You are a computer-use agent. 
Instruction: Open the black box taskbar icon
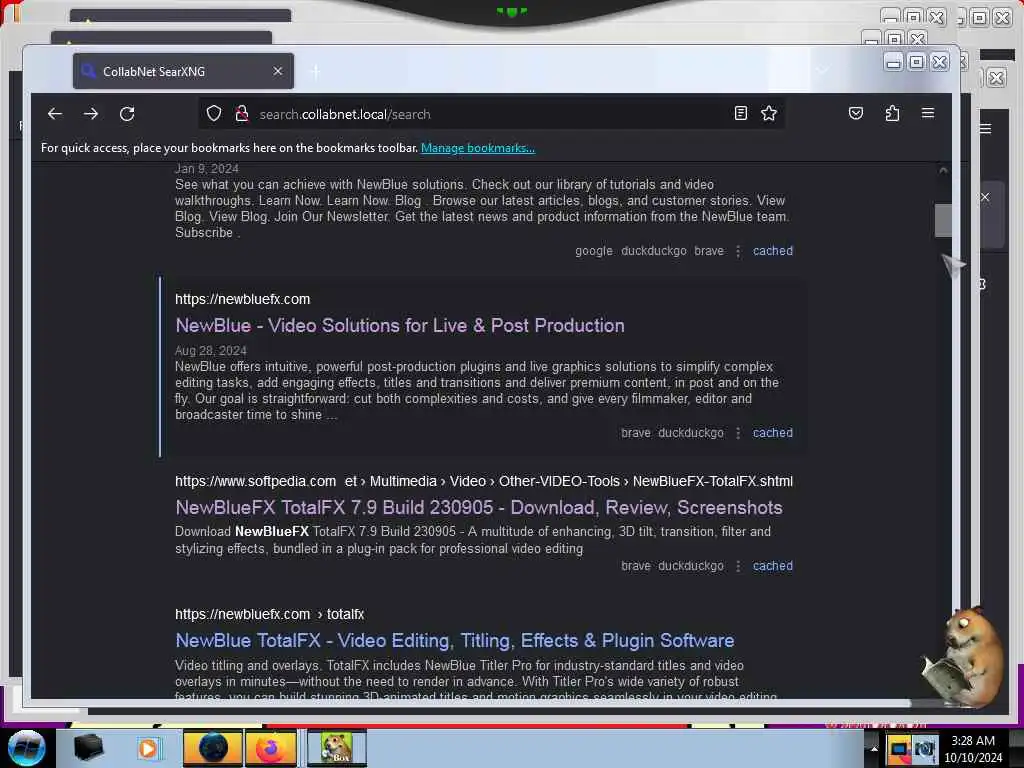pos(88,748)
